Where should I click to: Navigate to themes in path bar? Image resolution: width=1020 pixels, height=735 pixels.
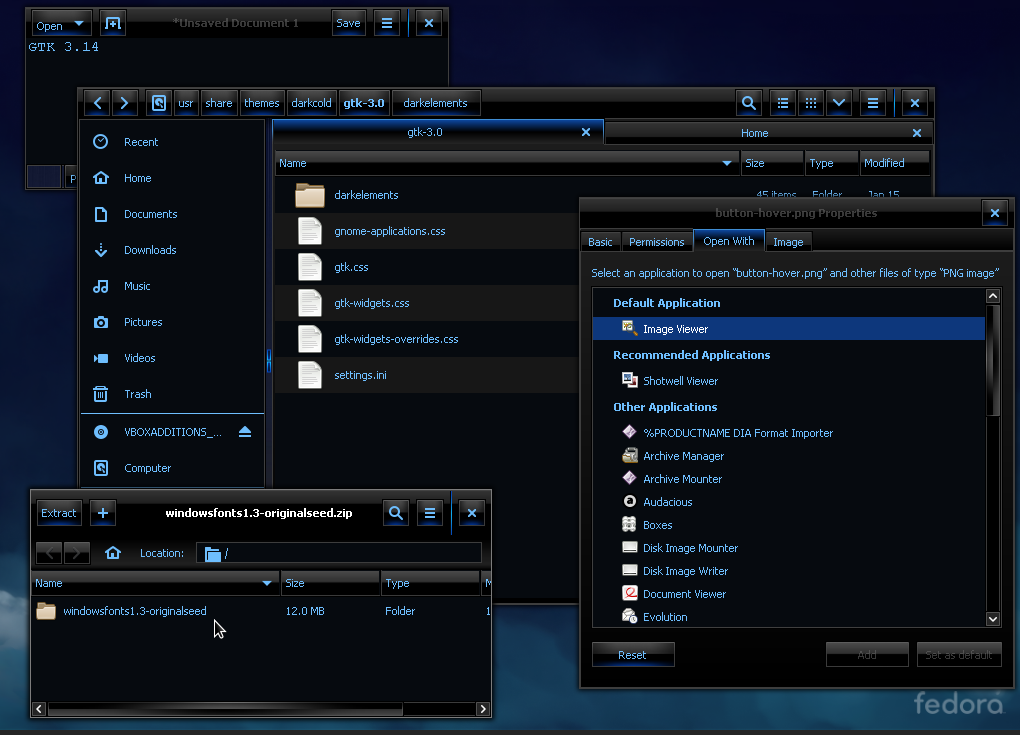[262, 103]
